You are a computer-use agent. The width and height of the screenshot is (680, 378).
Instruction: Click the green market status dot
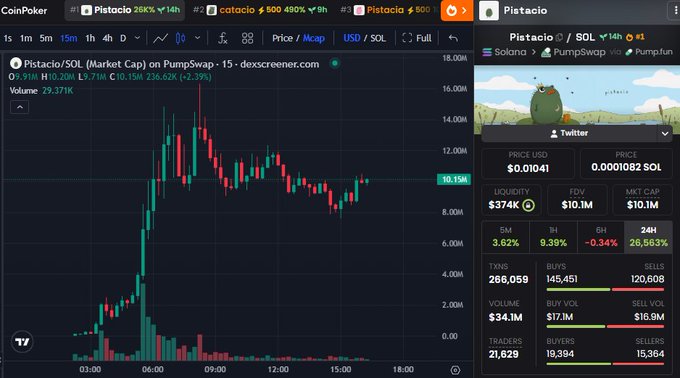[334, 63]
